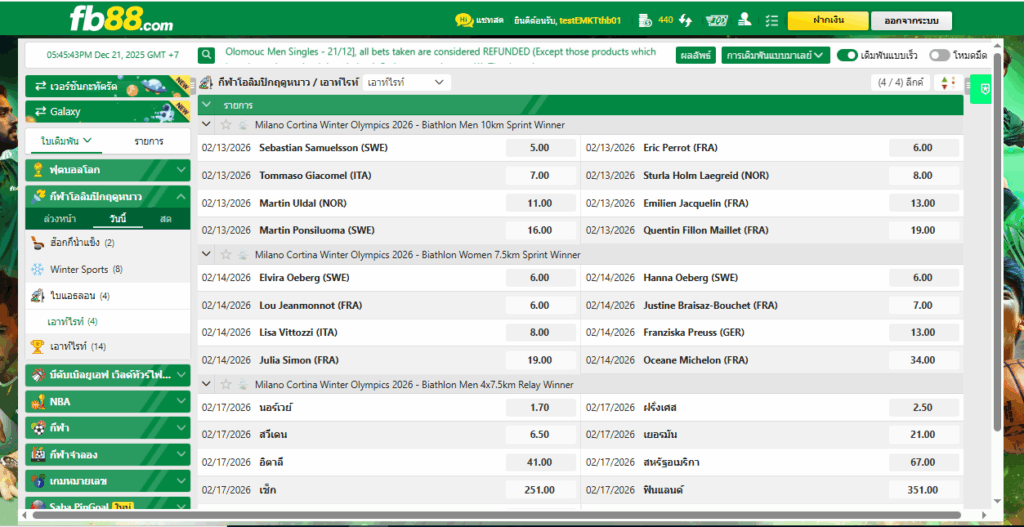The width and height of the screenshot is (1024, 527).
Task: Click the sports soccer ball icon
Action: [38, 428]
